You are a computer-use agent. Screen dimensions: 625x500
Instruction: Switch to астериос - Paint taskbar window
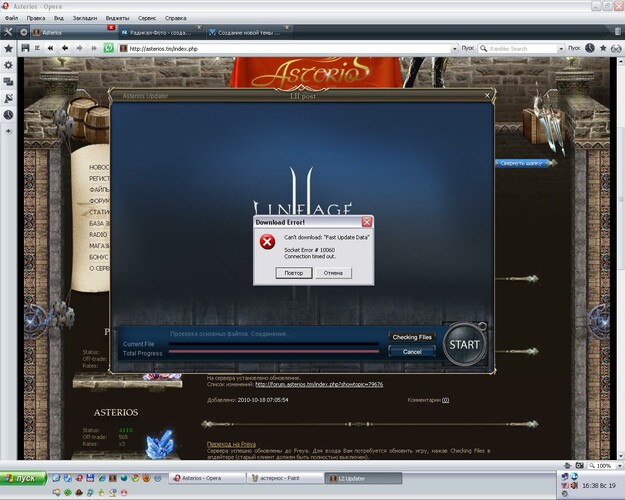point(285,478)
